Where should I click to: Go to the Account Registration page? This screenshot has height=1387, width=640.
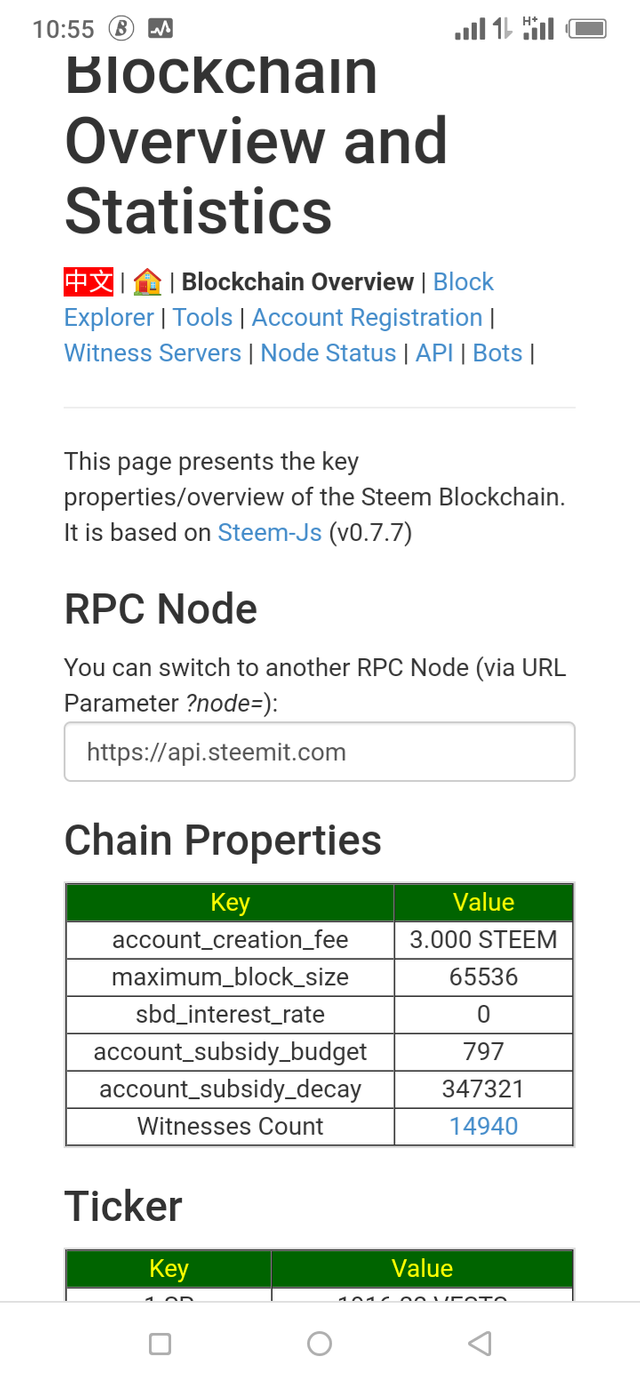pyautogui.click(x=367, y=317)
